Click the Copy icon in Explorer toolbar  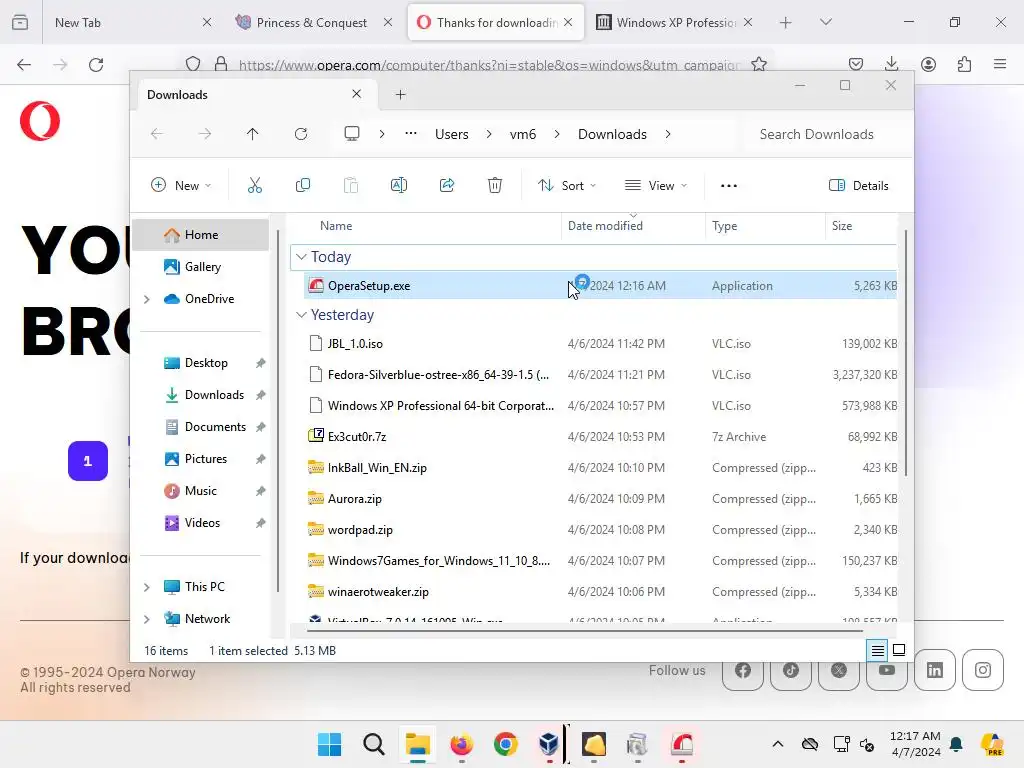click(x=302, y=185)
